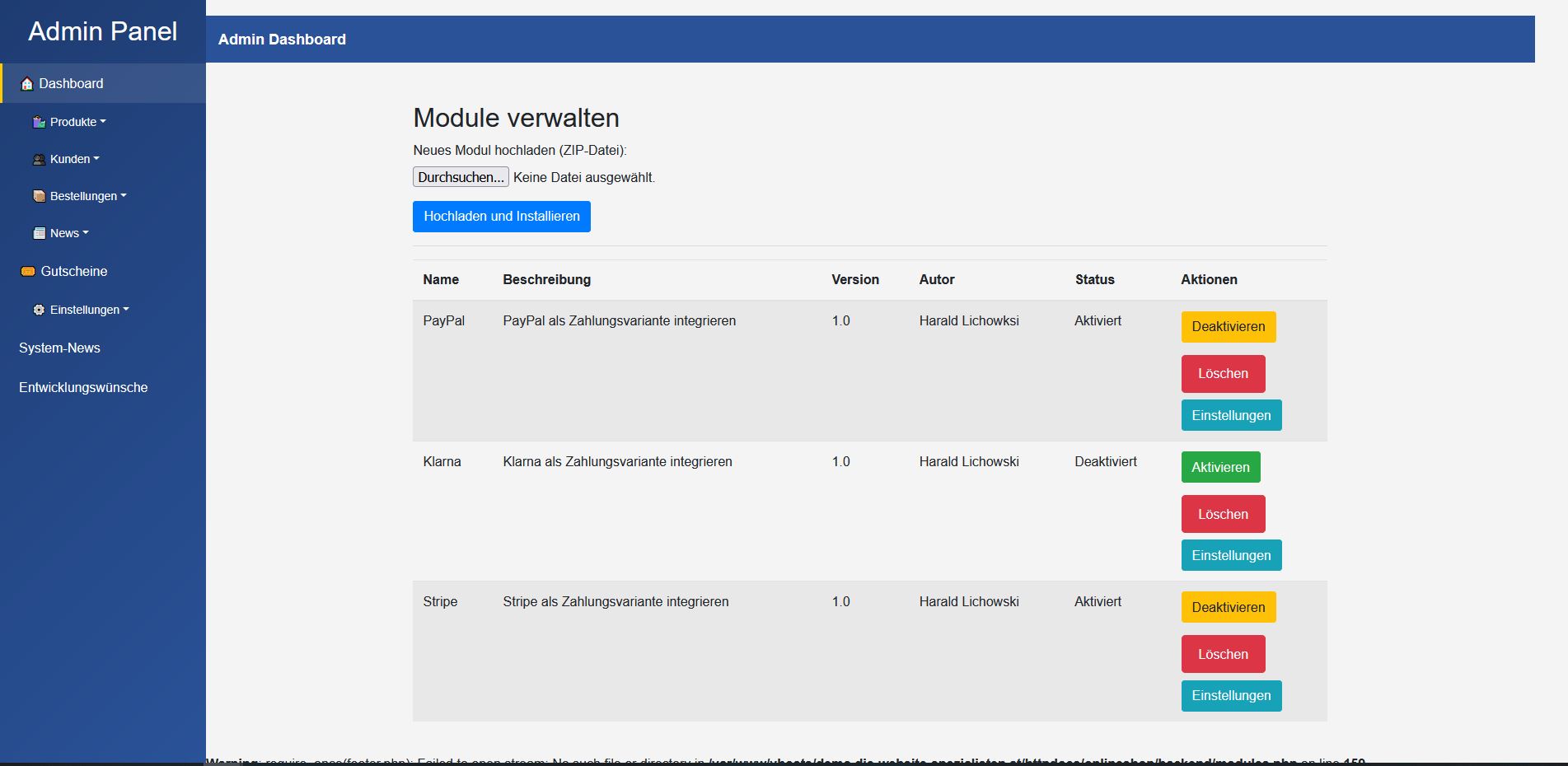1568x766 pixels.
Task: Open Einstellungen for the Stripe module
Action: tap(1231, 695)
